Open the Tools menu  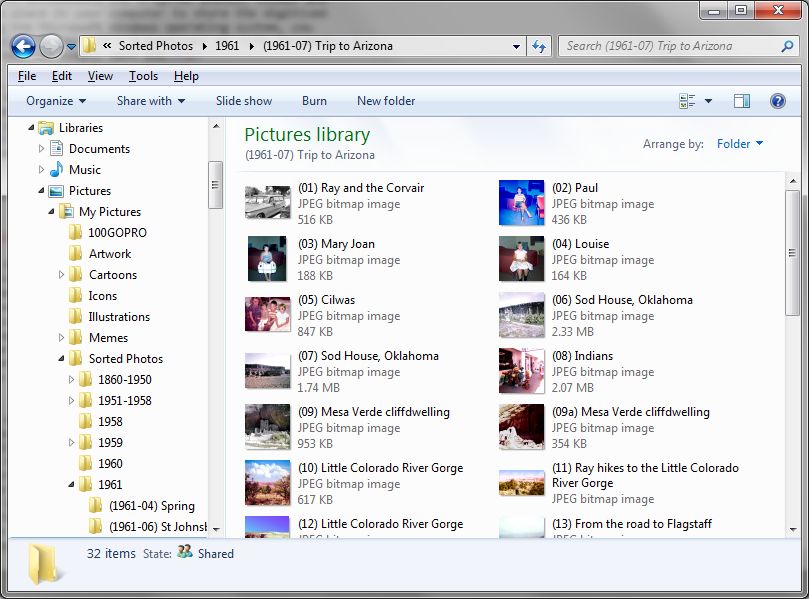click(143, 76)
